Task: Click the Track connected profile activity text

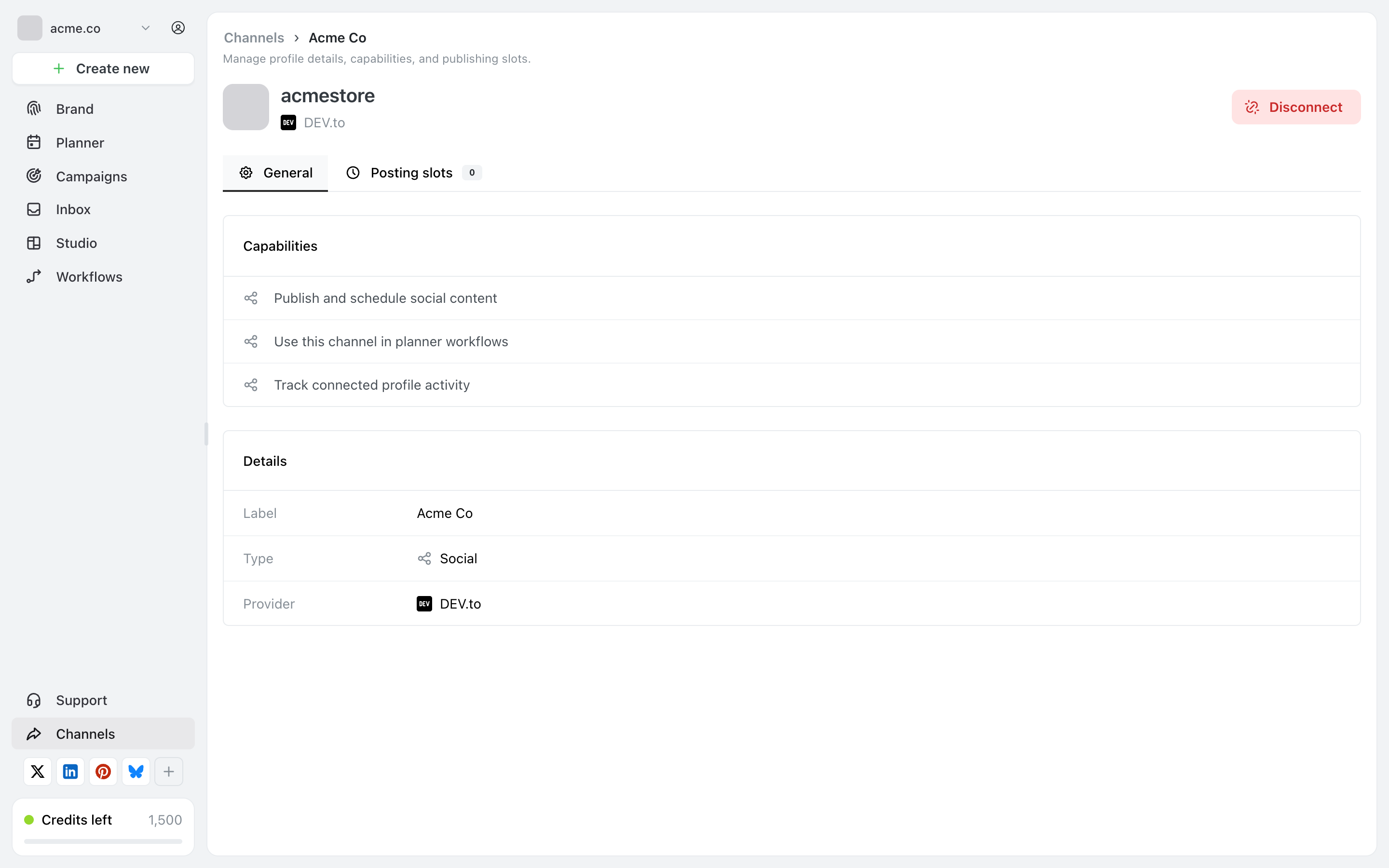Action: click(372, 385)
